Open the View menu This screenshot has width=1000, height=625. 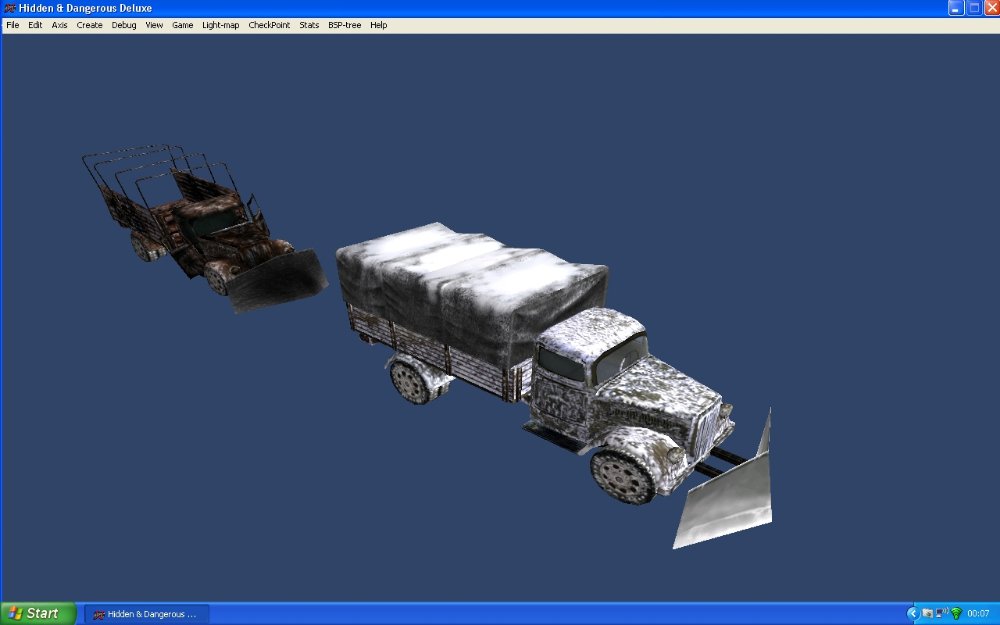click(x=152, y=24)
